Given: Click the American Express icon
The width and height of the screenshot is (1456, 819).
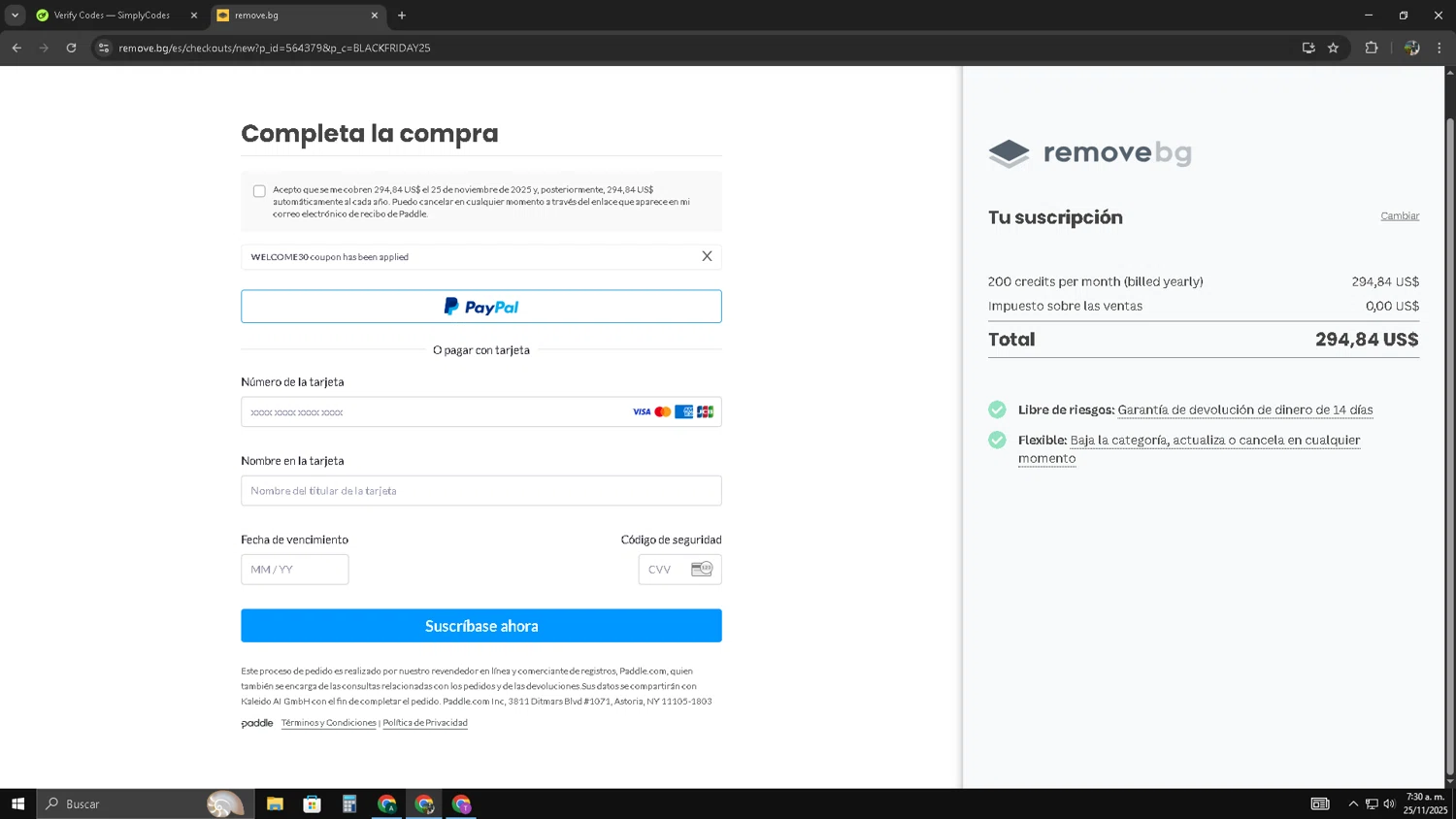Looking at the screenshot, I should click(x=684, y=411).
